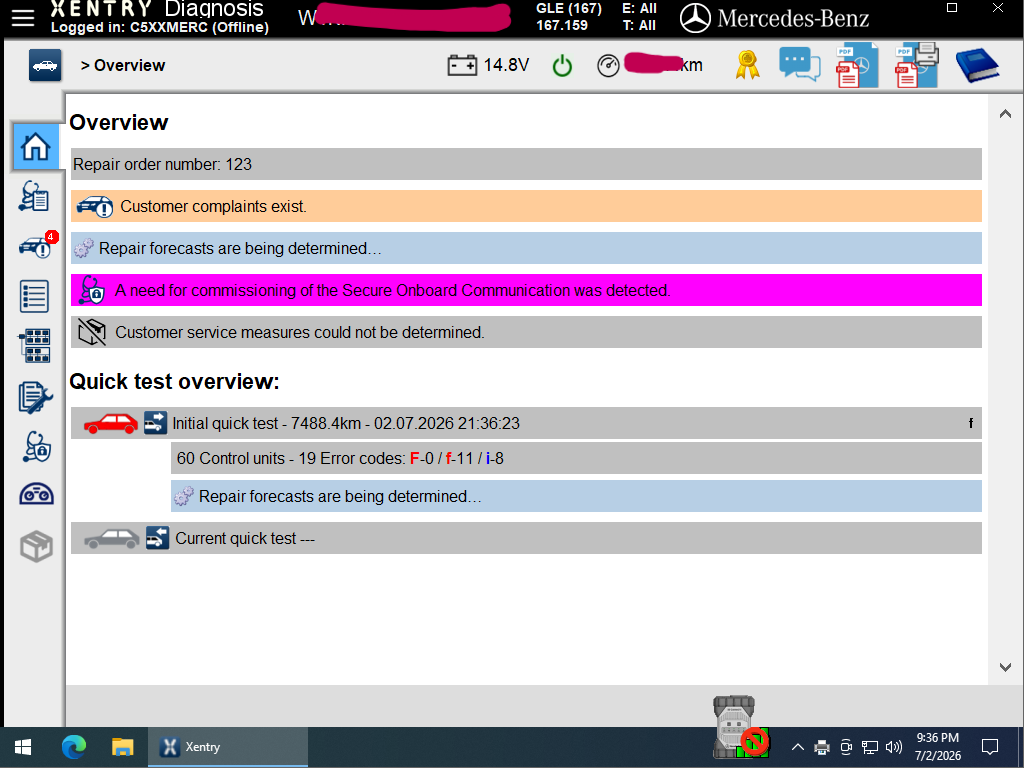
Task: Open the instrument cluster gauge sidebar icon
Action: (x=36, y=494)
